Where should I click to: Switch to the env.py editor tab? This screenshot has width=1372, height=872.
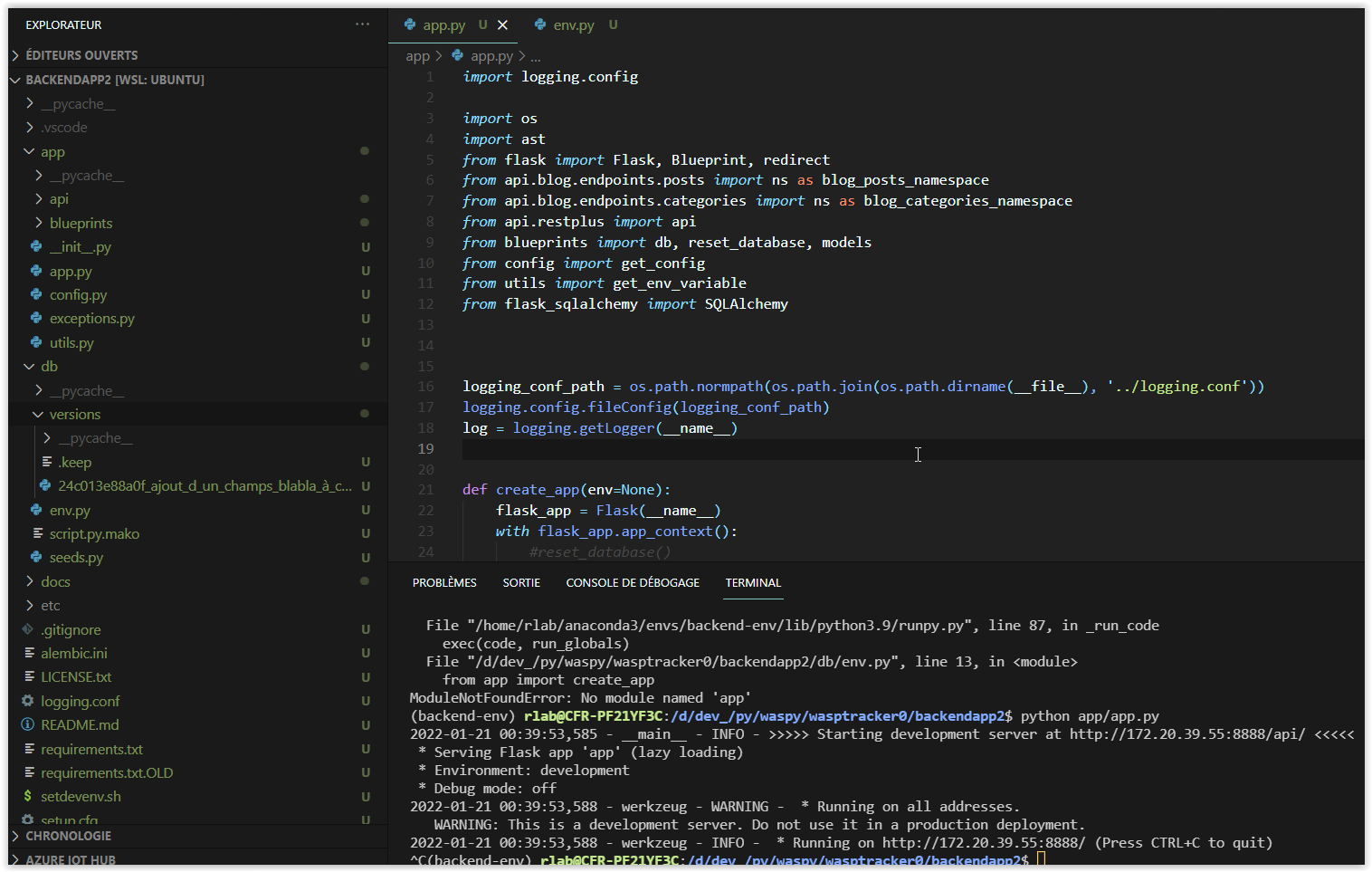pyautogui.click(x=572, y=25)
